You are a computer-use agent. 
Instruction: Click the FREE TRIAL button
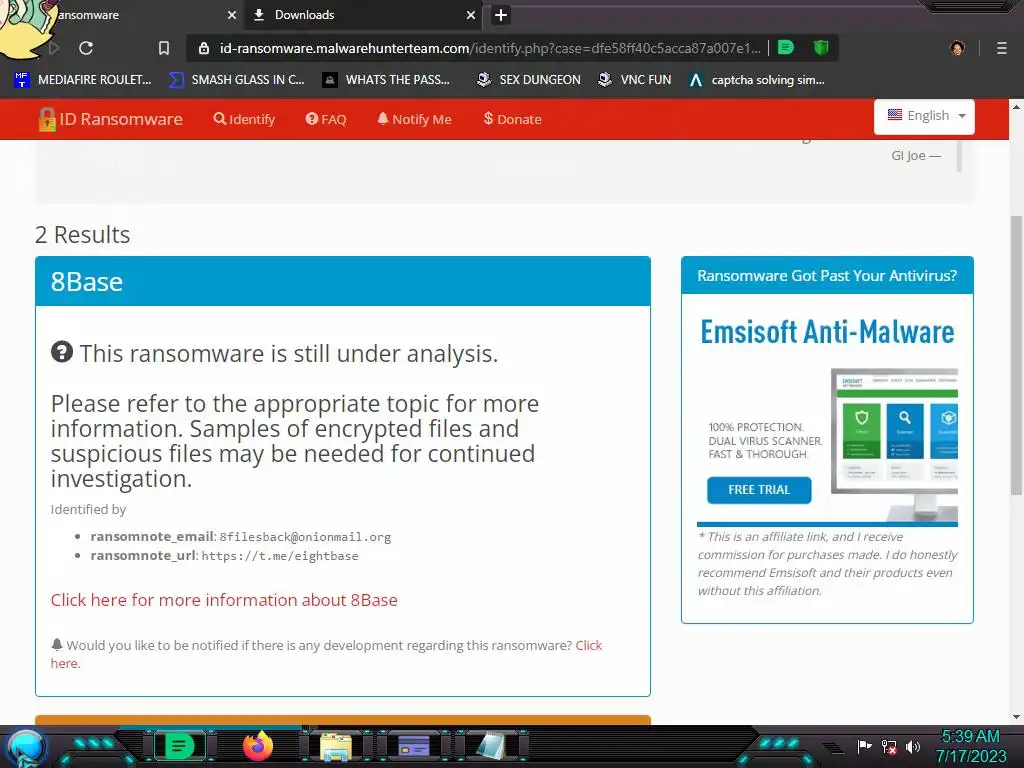tap(759, 490)
